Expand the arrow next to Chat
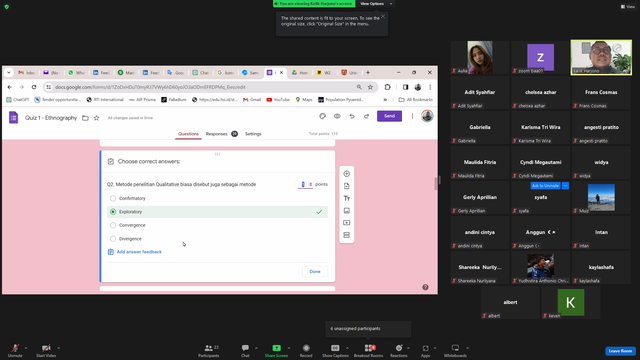 [256, 348]
